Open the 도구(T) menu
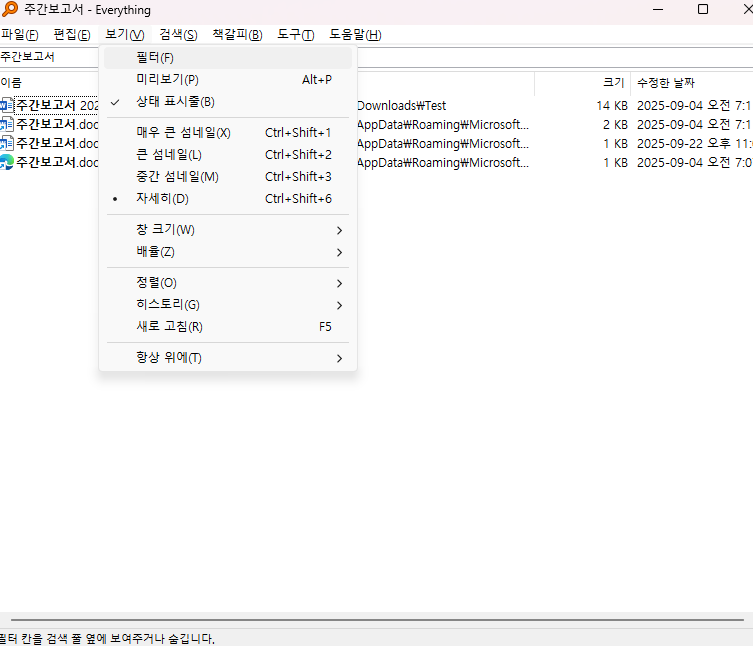The width and height of the screenshot is (753, 646). (296, 35)
